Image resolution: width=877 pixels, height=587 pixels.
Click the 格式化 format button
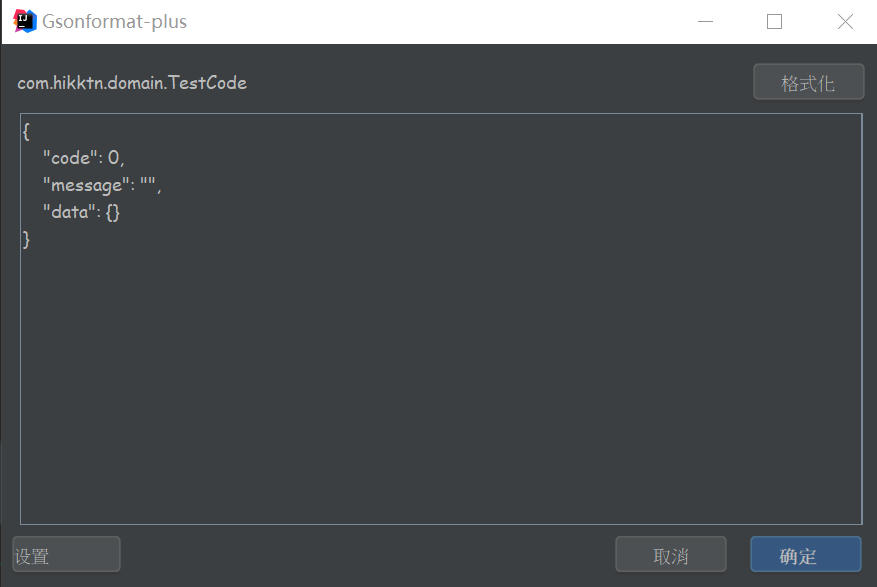pos(808,82)
